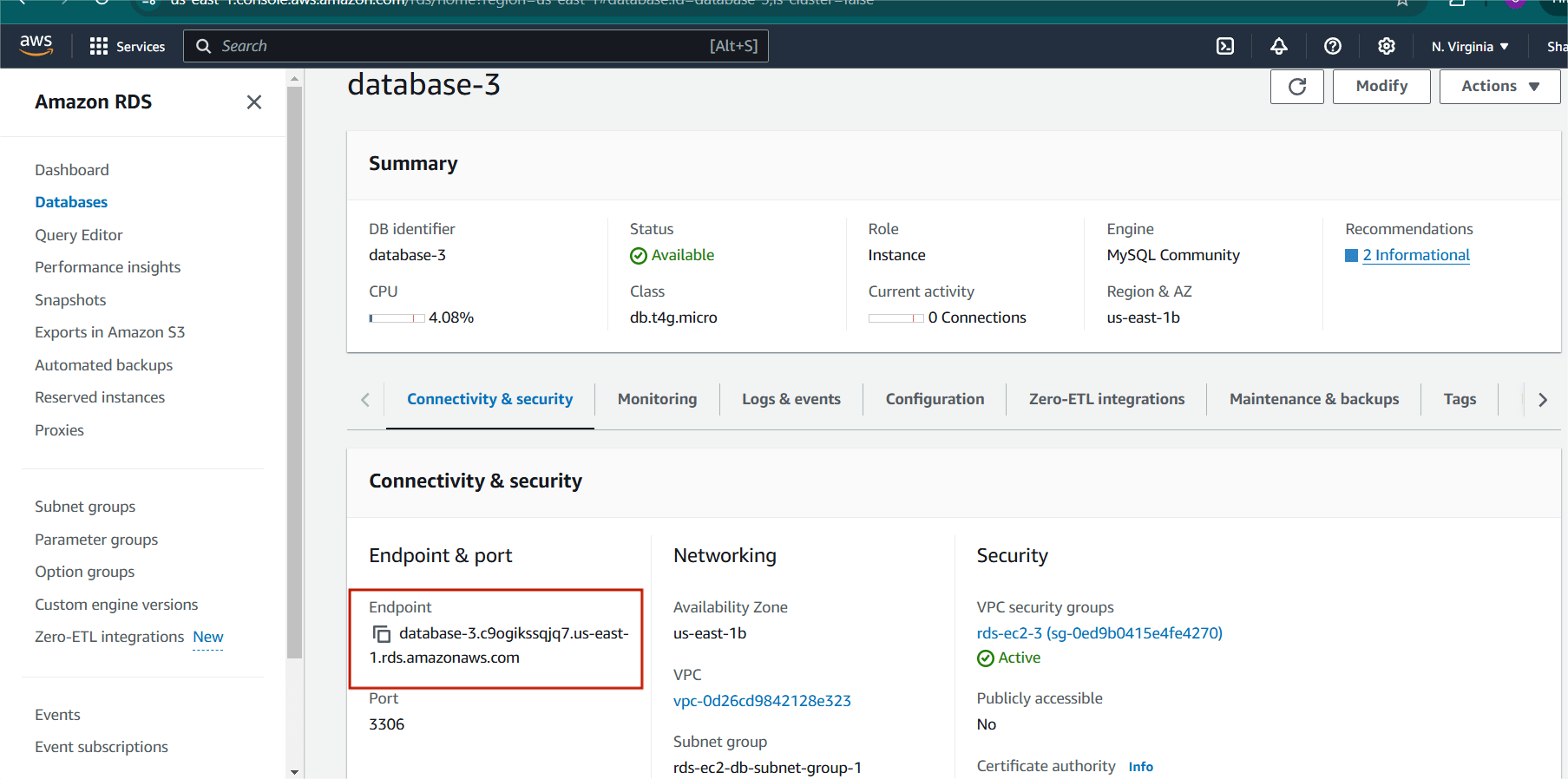
Task: Select the MySQL Community engine text
Action: [x=1173, y=255]
